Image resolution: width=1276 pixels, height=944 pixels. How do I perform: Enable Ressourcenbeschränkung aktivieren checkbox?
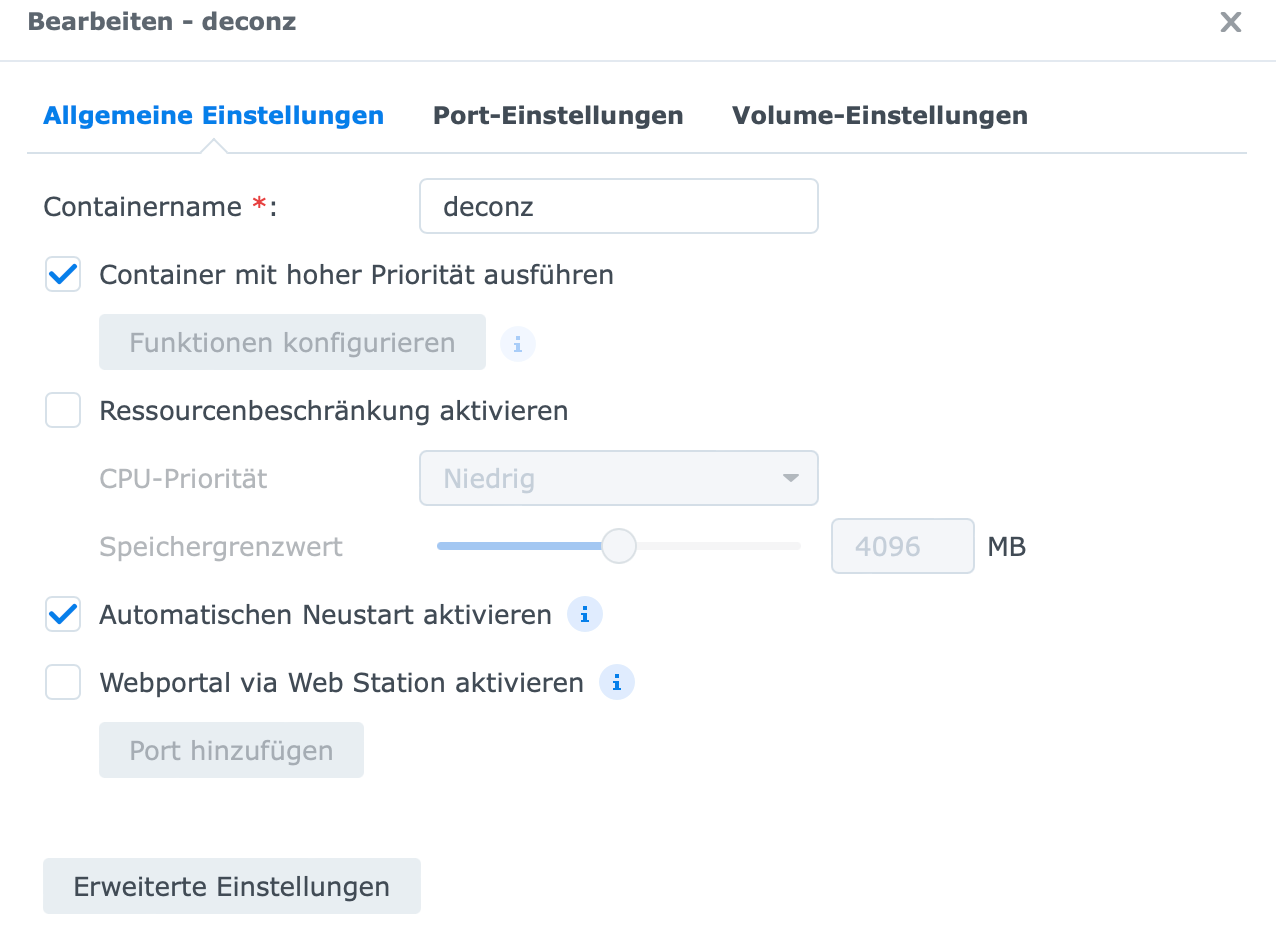63,410
